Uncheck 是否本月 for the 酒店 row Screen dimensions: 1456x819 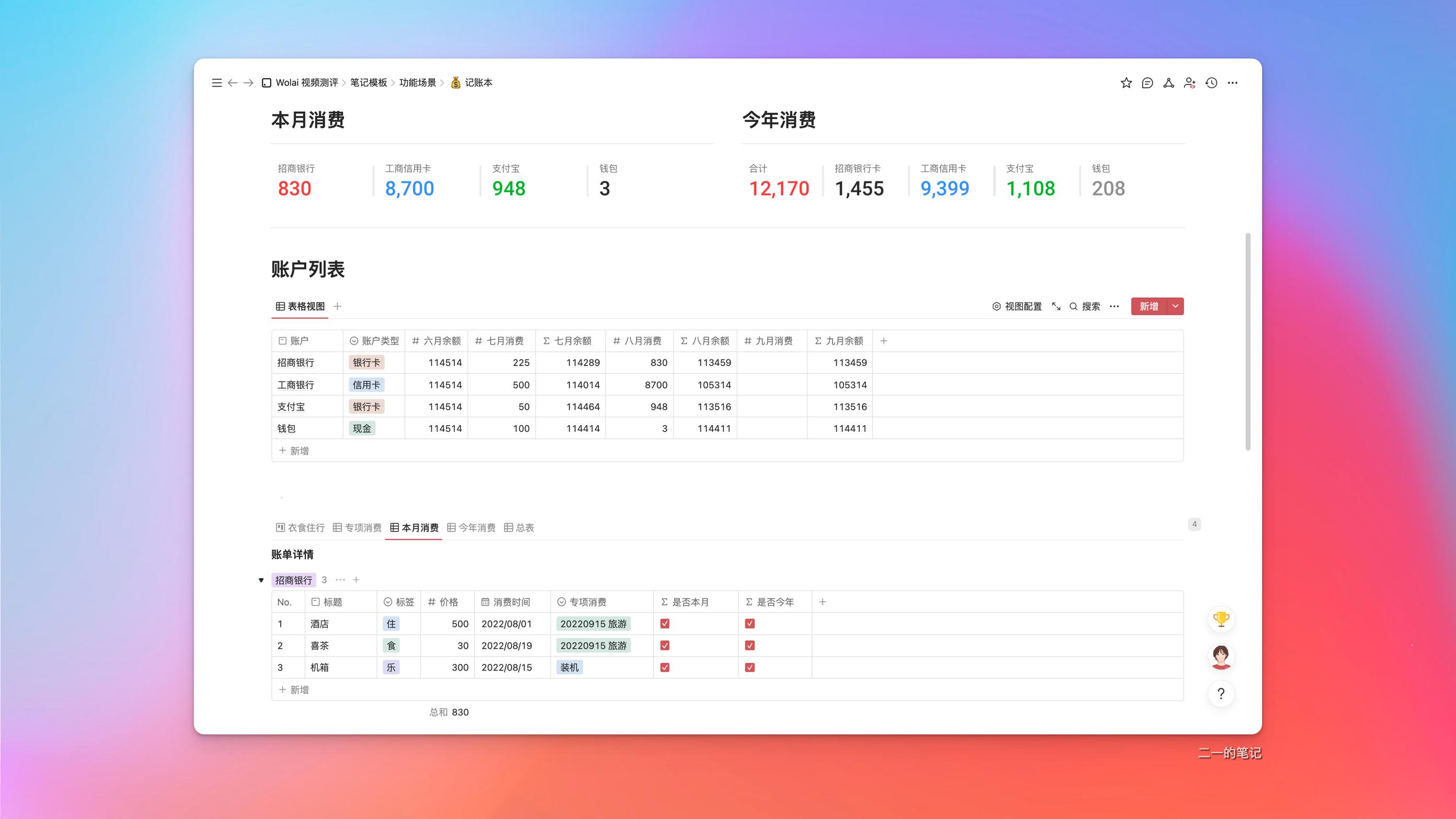pos(665,624)
